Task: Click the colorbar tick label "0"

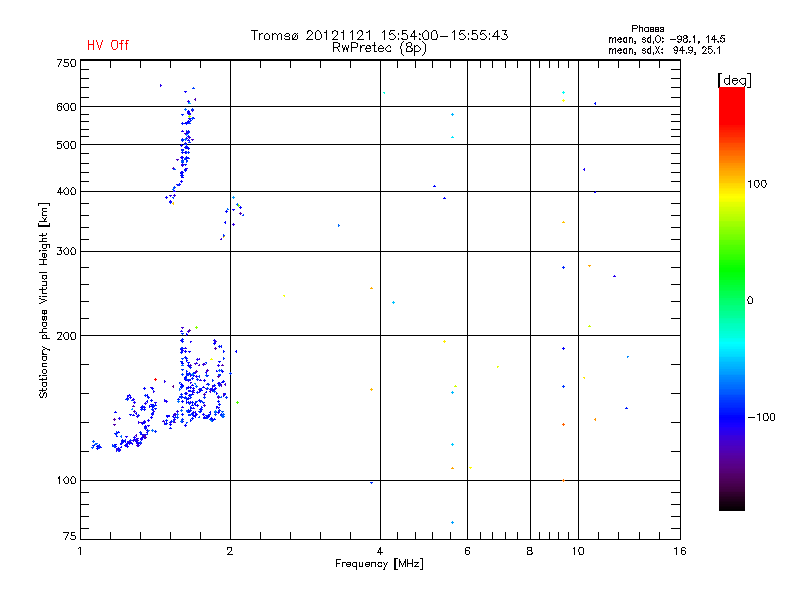Action: (750, 301)
